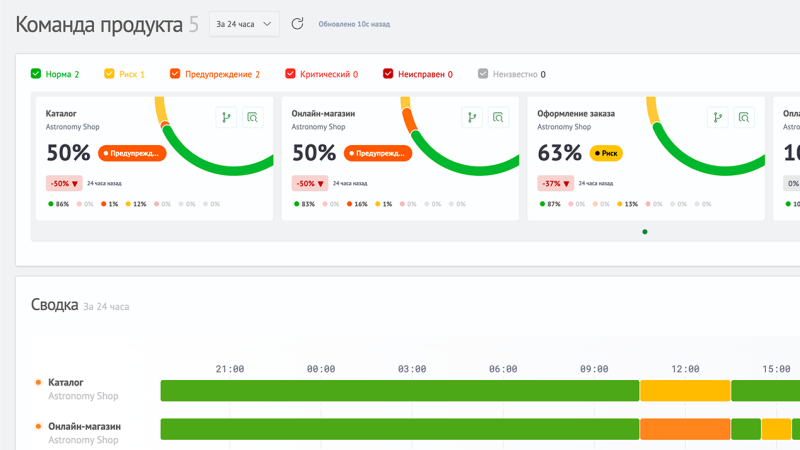Toggle the Норма status filter checkbox
Screen dimensions: 800x450
tap(36, 73)
